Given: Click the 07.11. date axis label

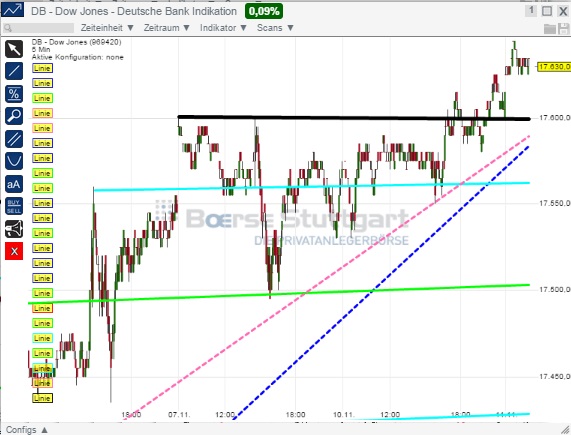Looking at the screenshot, I should point(179,415).
